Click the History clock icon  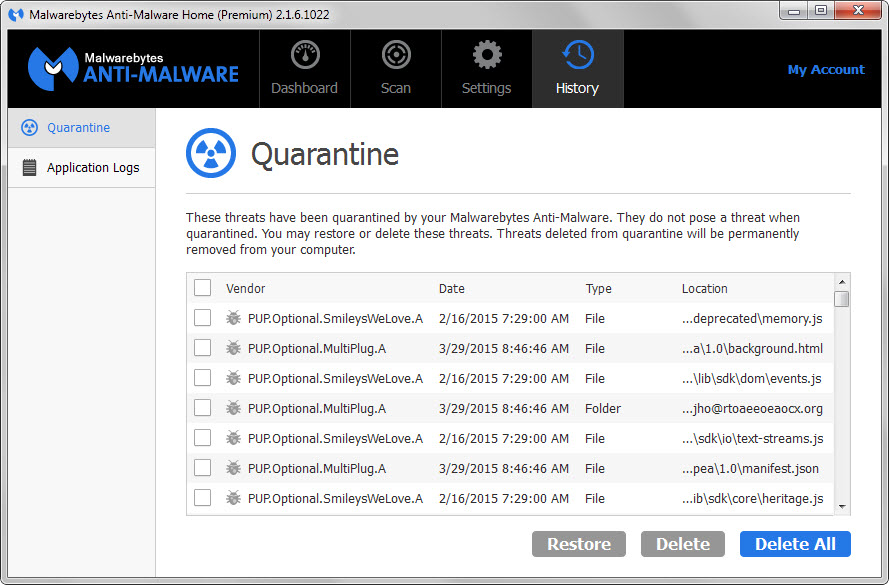click(x=578, y=55)
